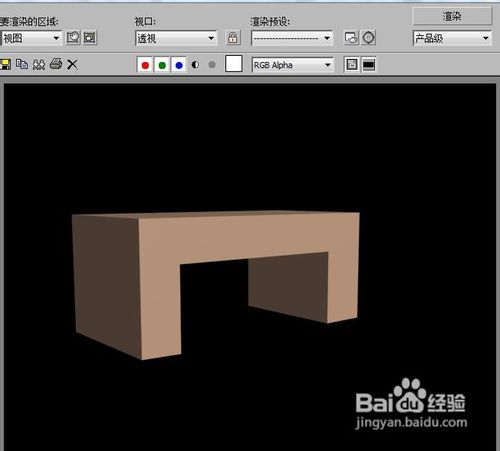
Task: Click the edit region icon
Action: click(73, 38)
